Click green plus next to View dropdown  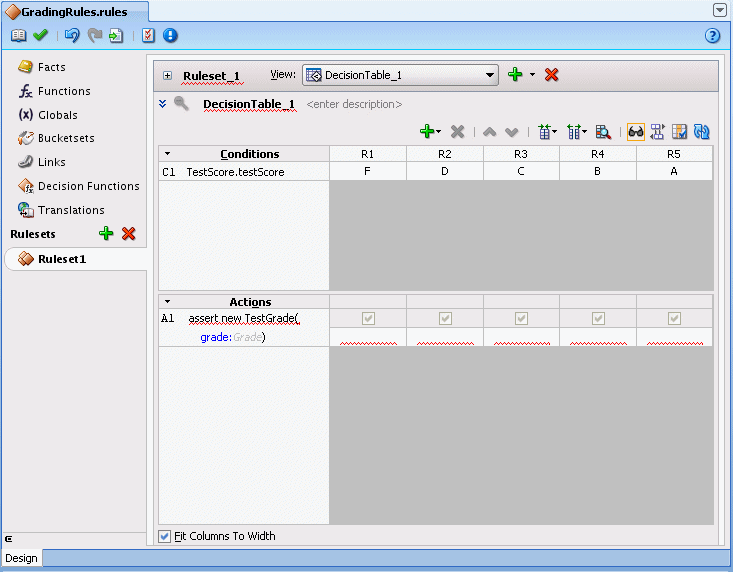coord(515,74)
